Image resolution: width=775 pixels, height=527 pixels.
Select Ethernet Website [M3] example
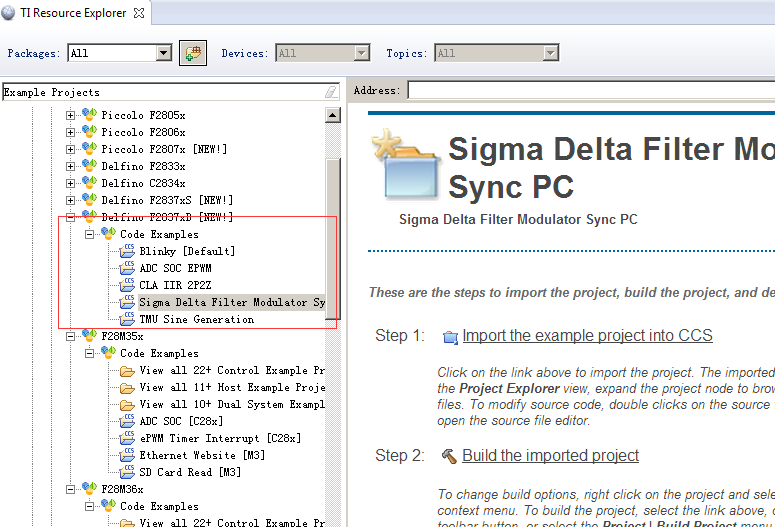202,455
